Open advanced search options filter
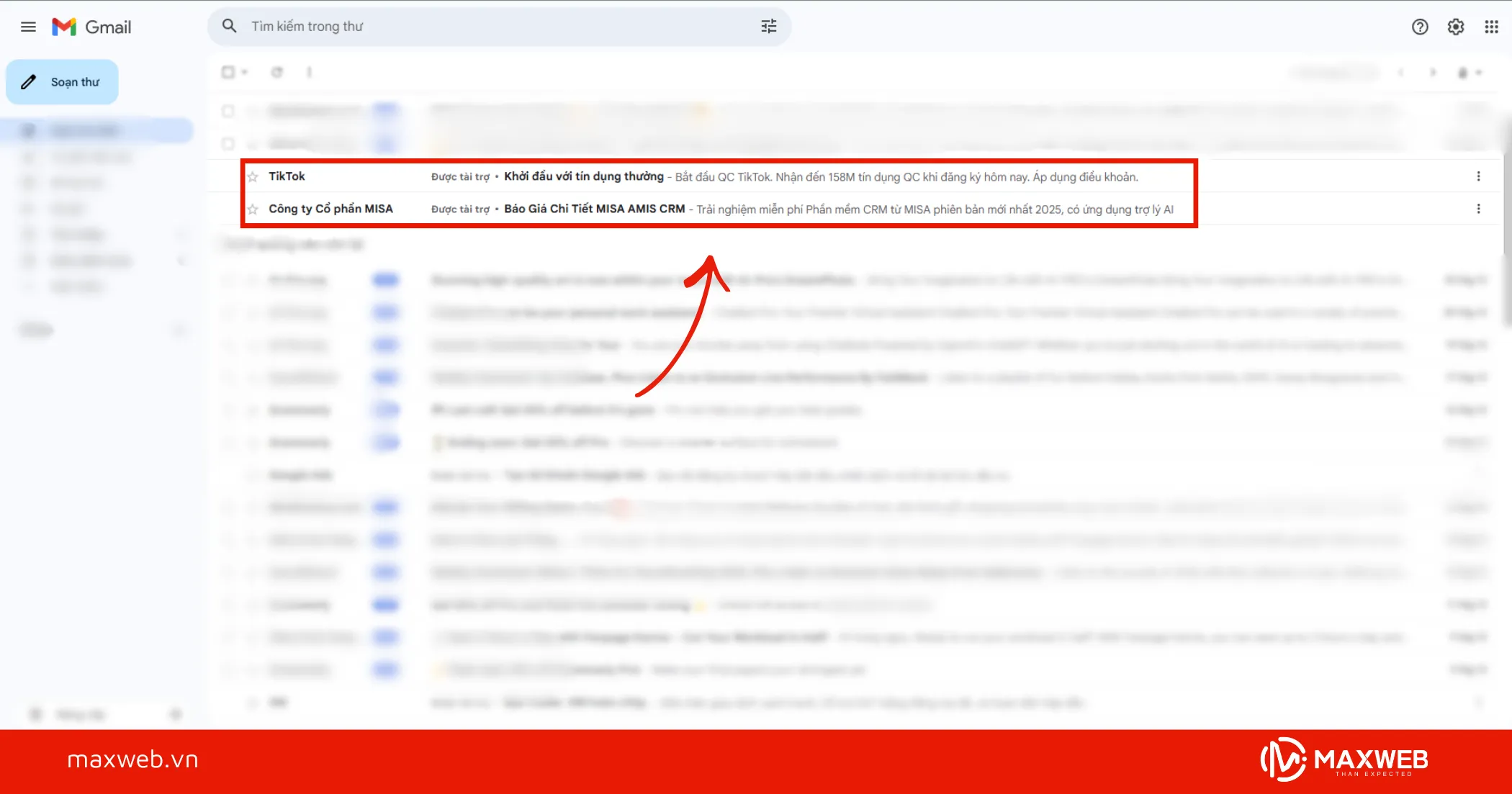 [x=768, y=26]
